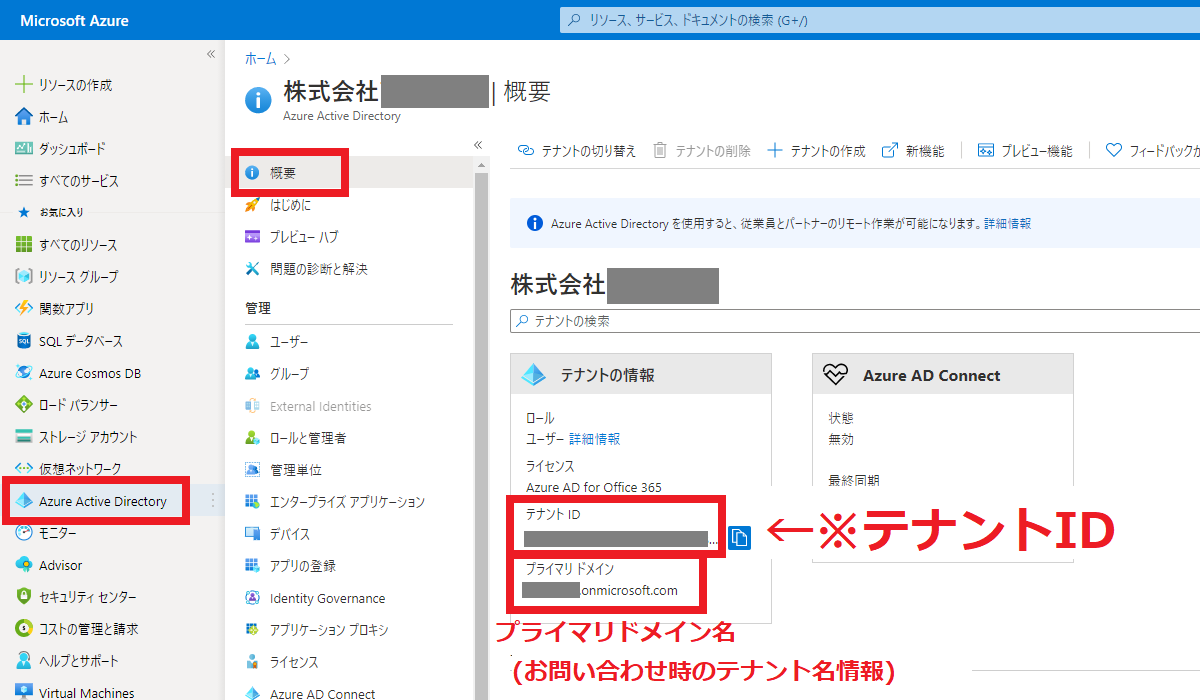This screenshot has height=700, width=1200.
Task: Click 詳細情報 link next to ユーザー role
Action: (x=595, y=439)
